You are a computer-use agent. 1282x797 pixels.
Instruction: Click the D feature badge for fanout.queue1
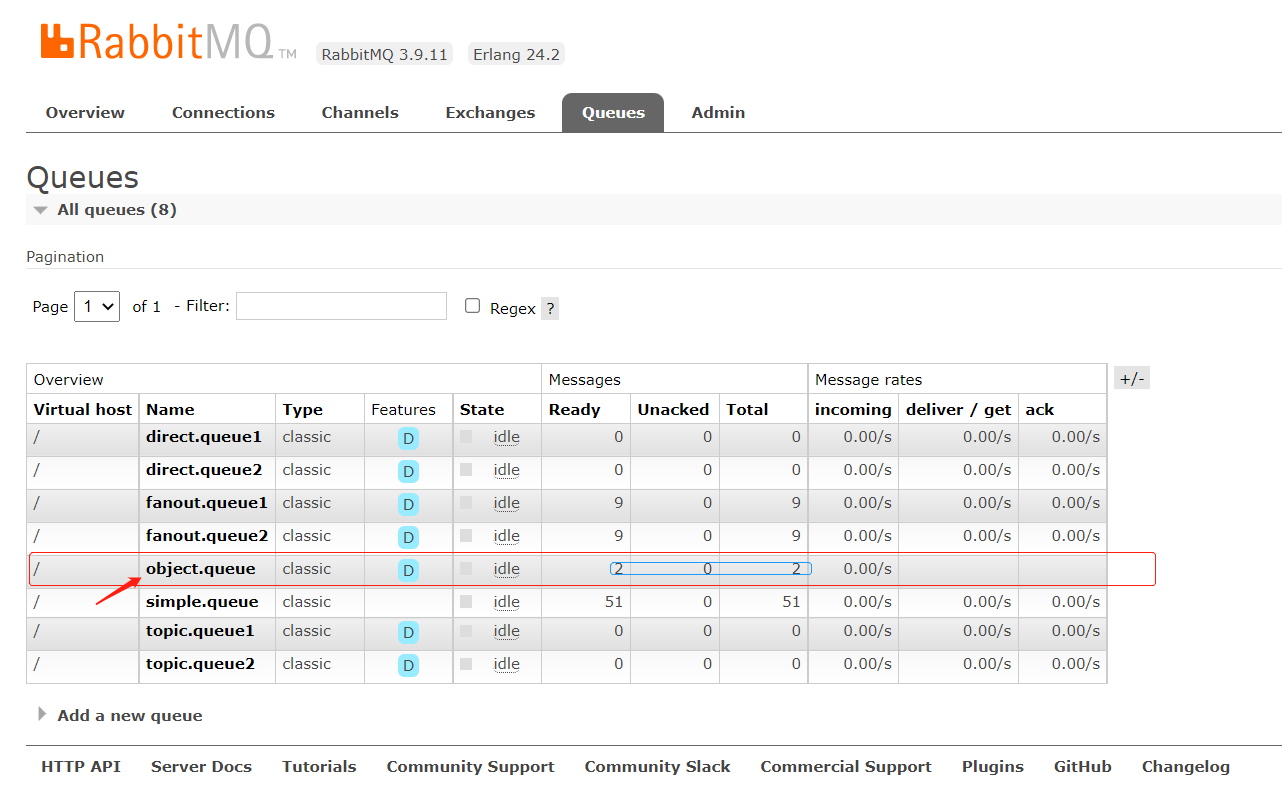(408, 505)
